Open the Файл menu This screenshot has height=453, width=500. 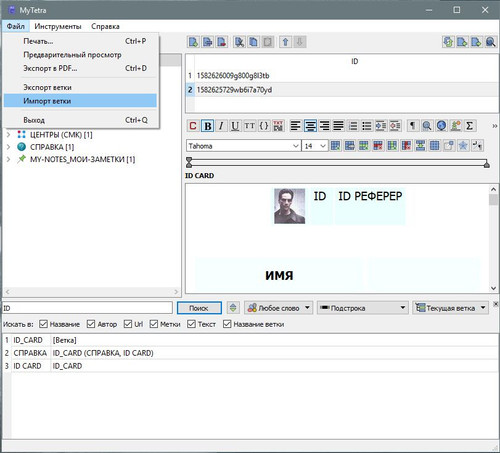(x=16, y=26)
